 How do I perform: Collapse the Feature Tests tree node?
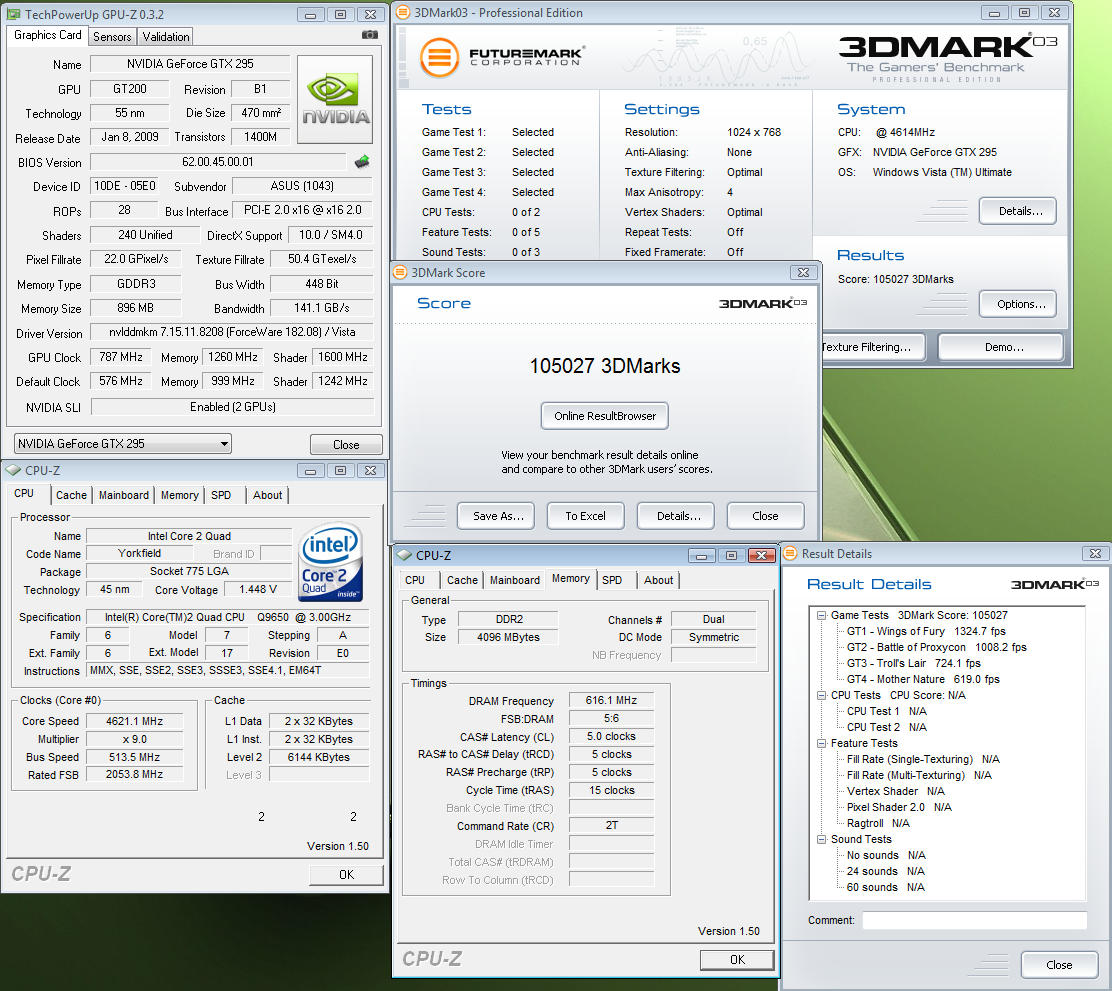click(x=821, y=743)
